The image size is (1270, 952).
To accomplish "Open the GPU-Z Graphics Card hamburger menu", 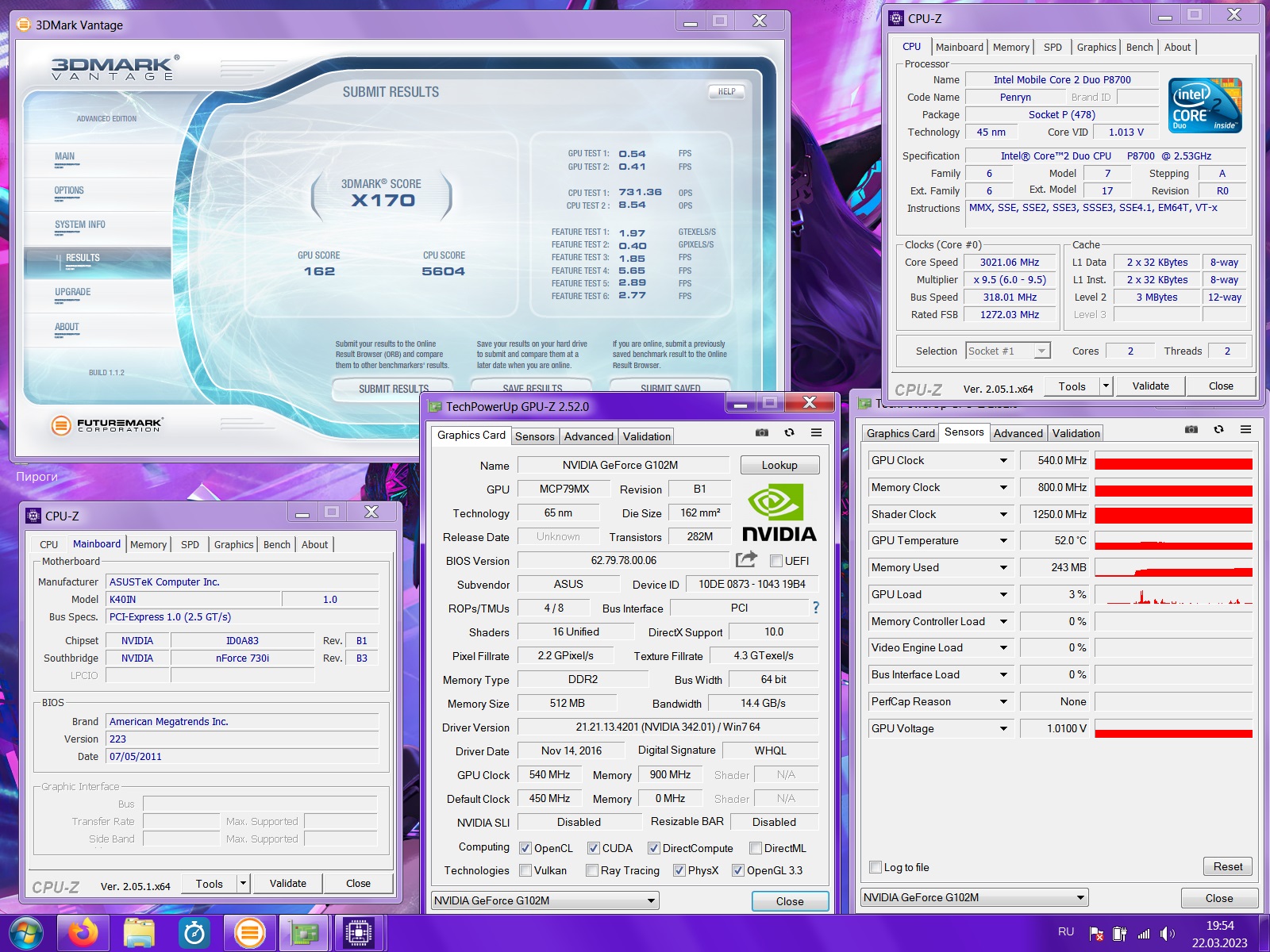I will point(816,432).
